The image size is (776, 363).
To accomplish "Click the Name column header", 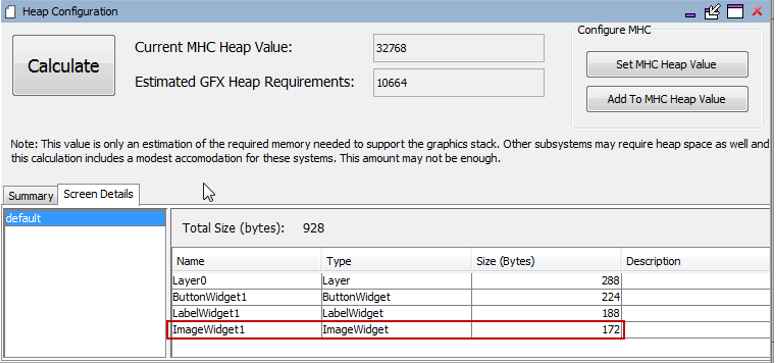I will pos(246,261).
